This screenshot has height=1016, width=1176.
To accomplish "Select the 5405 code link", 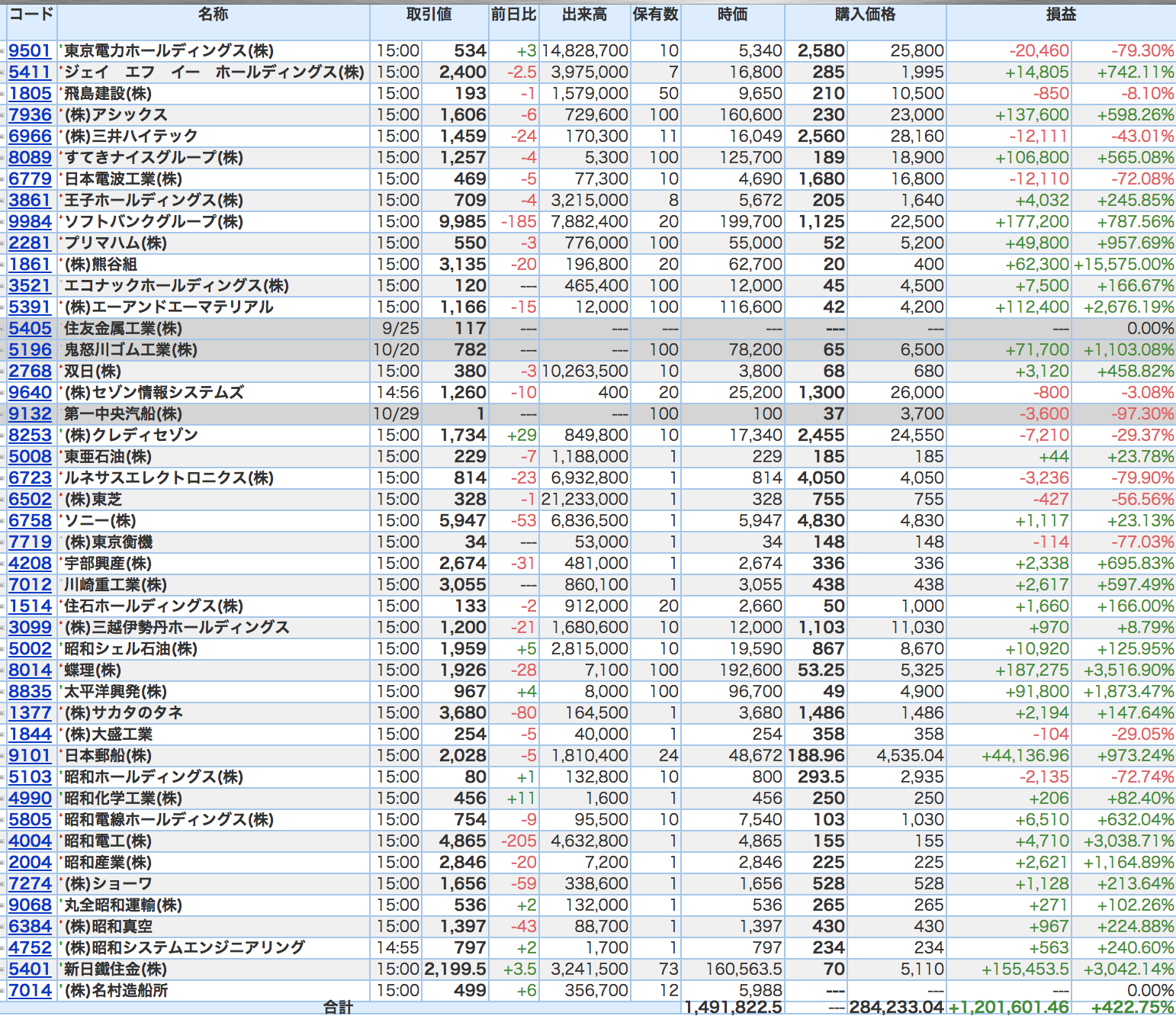I will (30, 328).
